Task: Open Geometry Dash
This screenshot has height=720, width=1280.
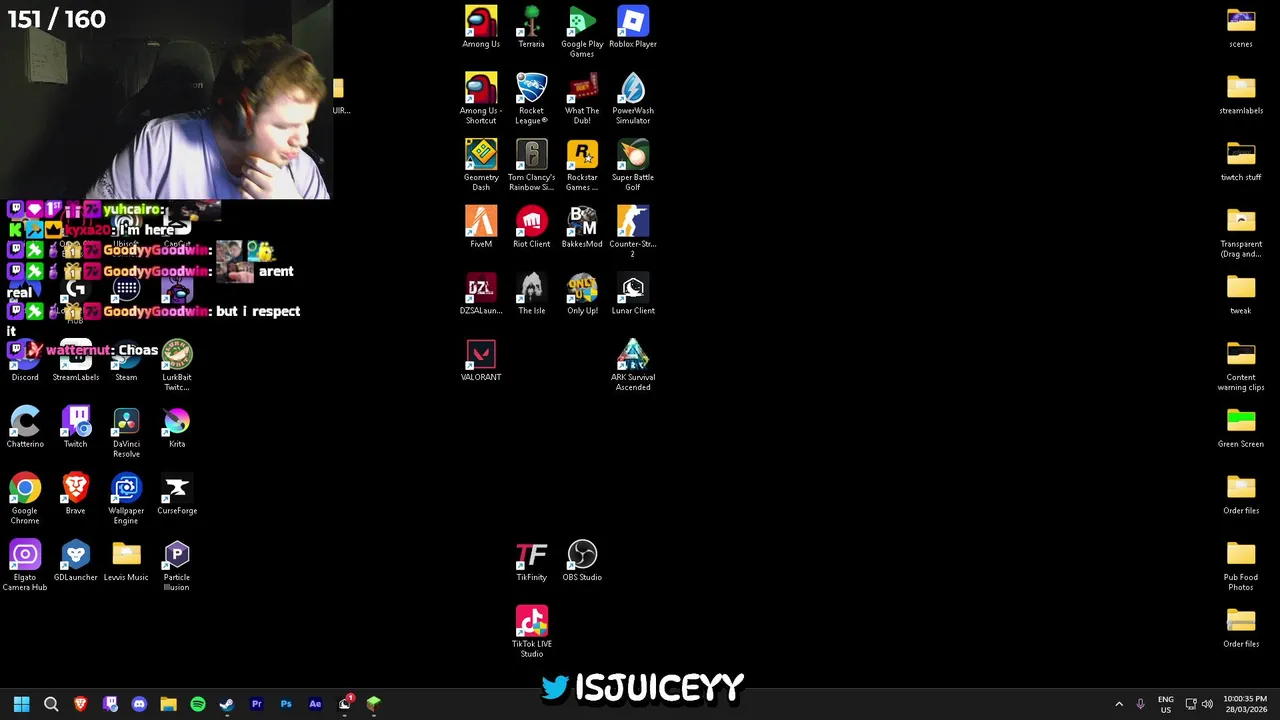Action: (x=481, y=166)
